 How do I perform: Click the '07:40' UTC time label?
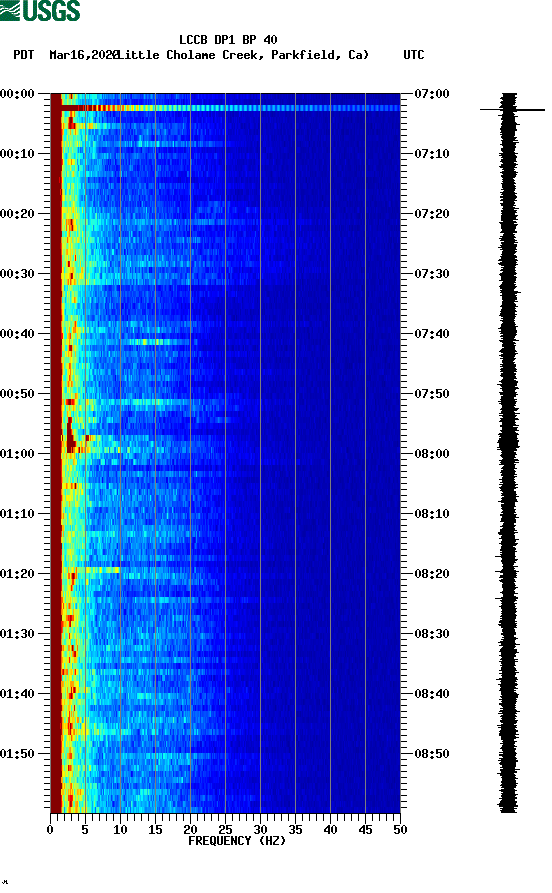(432, 333)
